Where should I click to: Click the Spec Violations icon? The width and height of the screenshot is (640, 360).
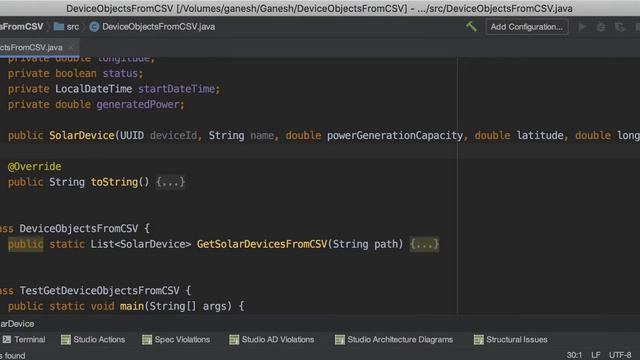coord(147,340)
